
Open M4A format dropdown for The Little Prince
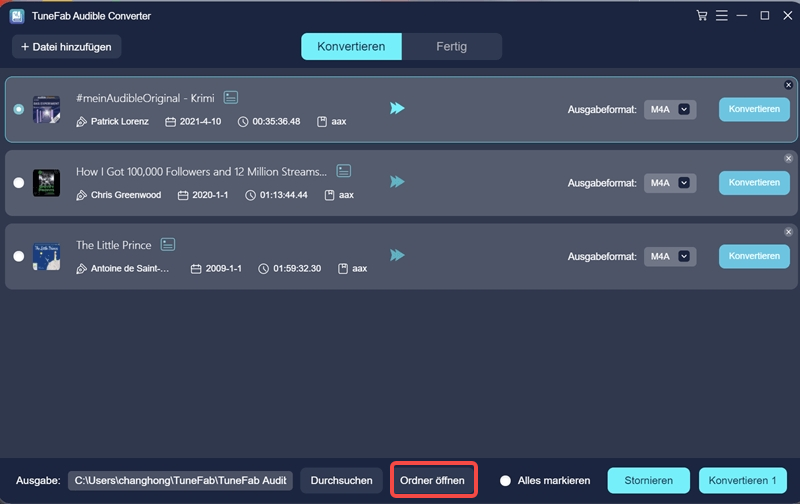670,256
